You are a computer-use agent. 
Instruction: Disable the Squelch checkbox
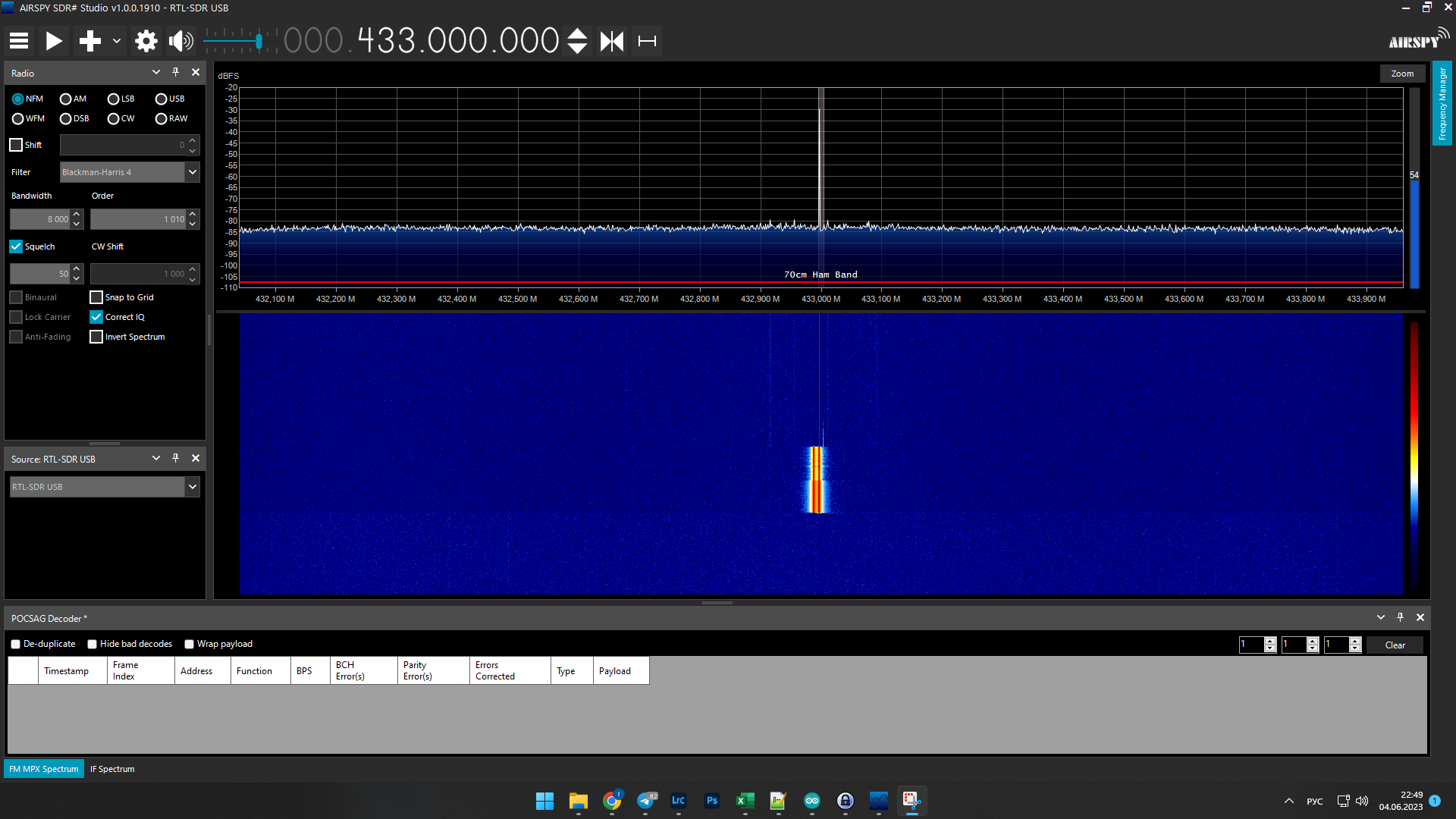[x=16, y=246]
